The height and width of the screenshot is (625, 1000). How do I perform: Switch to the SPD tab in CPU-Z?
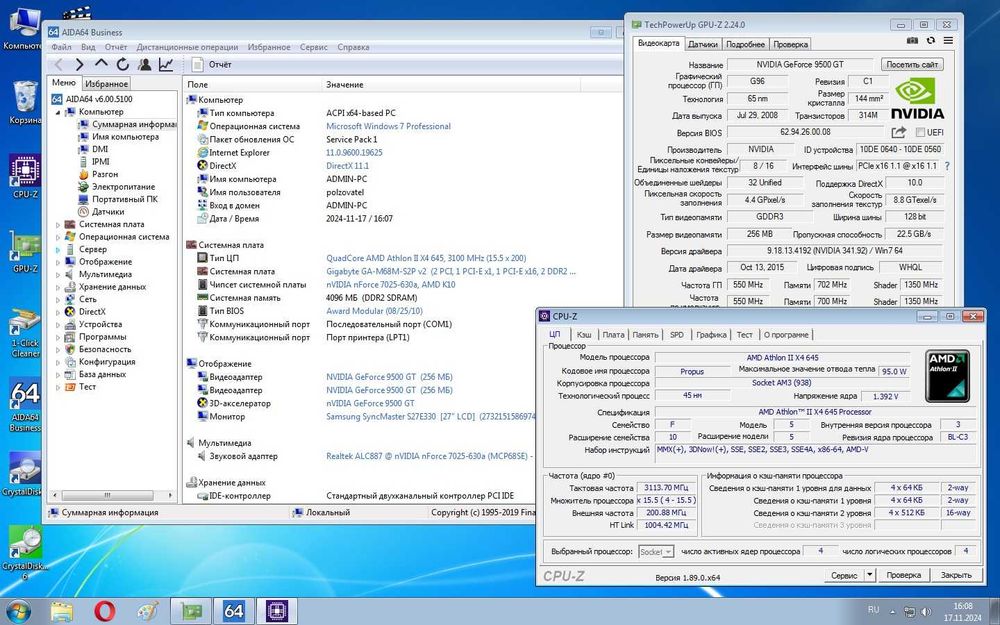tap(677, 334)
